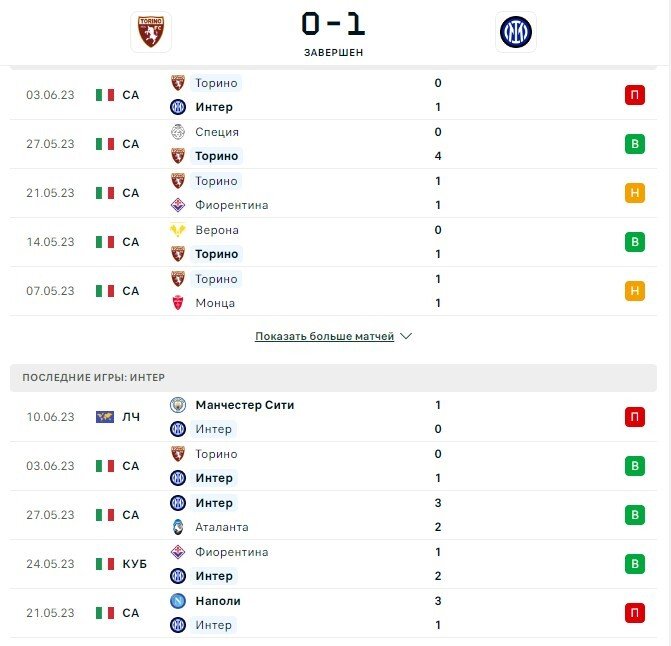
Task: Click the Inter crest in the header
Action: 516,32
